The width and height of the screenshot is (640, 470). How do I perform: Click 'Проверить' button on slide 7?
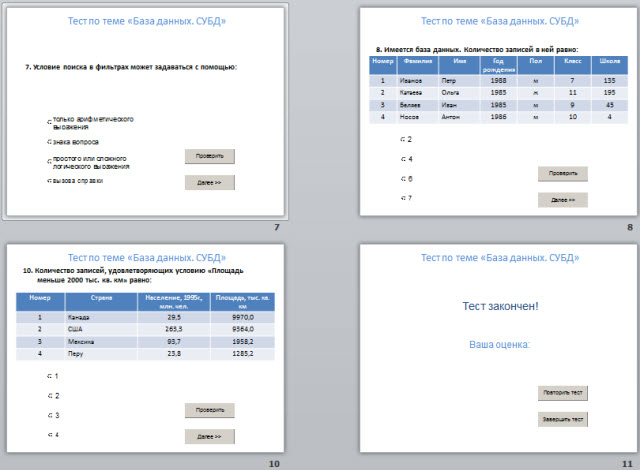pos(209,156)
